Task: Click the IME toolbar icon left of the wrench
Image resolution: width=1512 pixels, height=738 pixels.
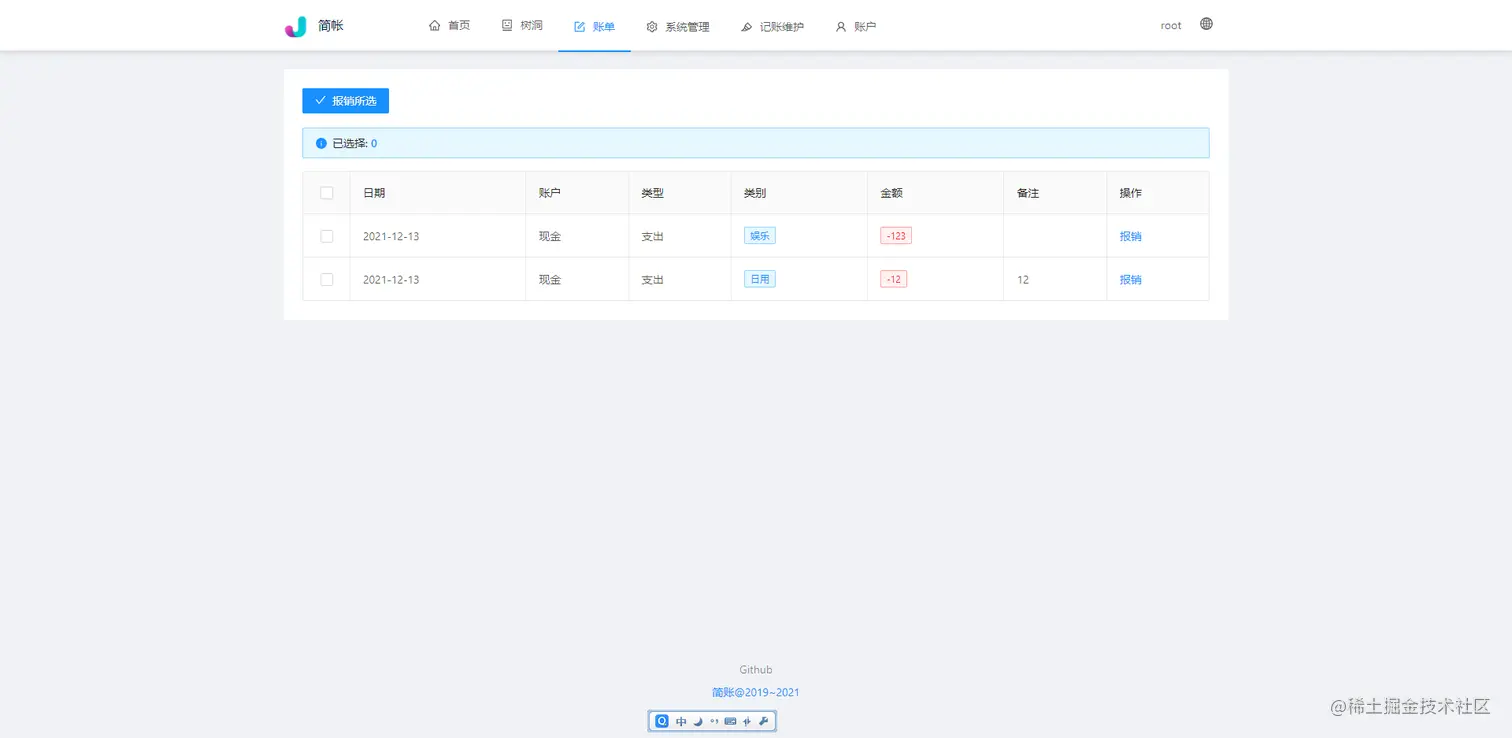Action: click(747, 721)
